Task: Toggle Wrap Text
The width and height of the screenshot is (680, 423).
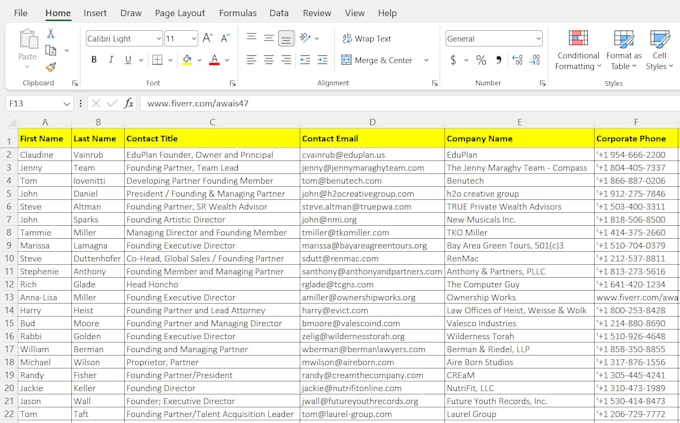Action: point(366,39)
